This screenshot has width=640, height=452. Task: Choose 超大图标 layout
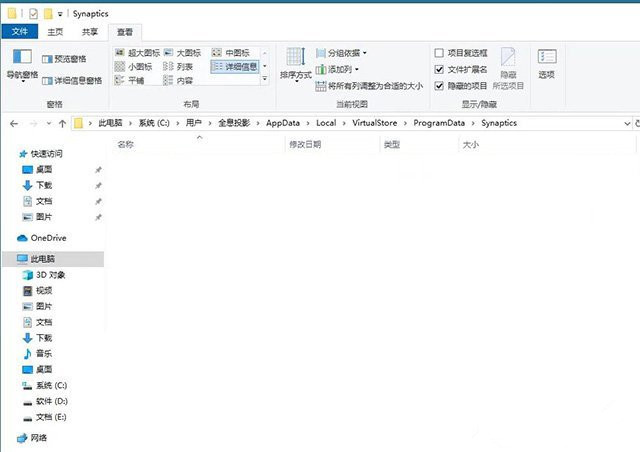point(138,53)
